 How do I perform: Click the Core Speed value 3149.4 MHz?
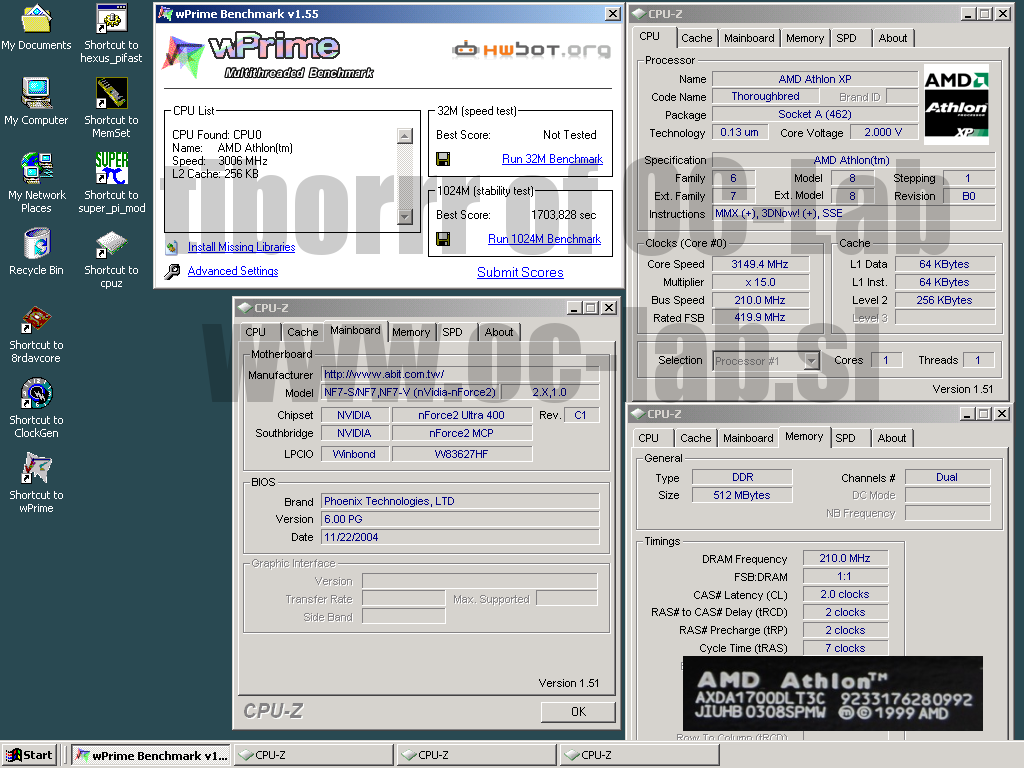click(x=760, y=264)
